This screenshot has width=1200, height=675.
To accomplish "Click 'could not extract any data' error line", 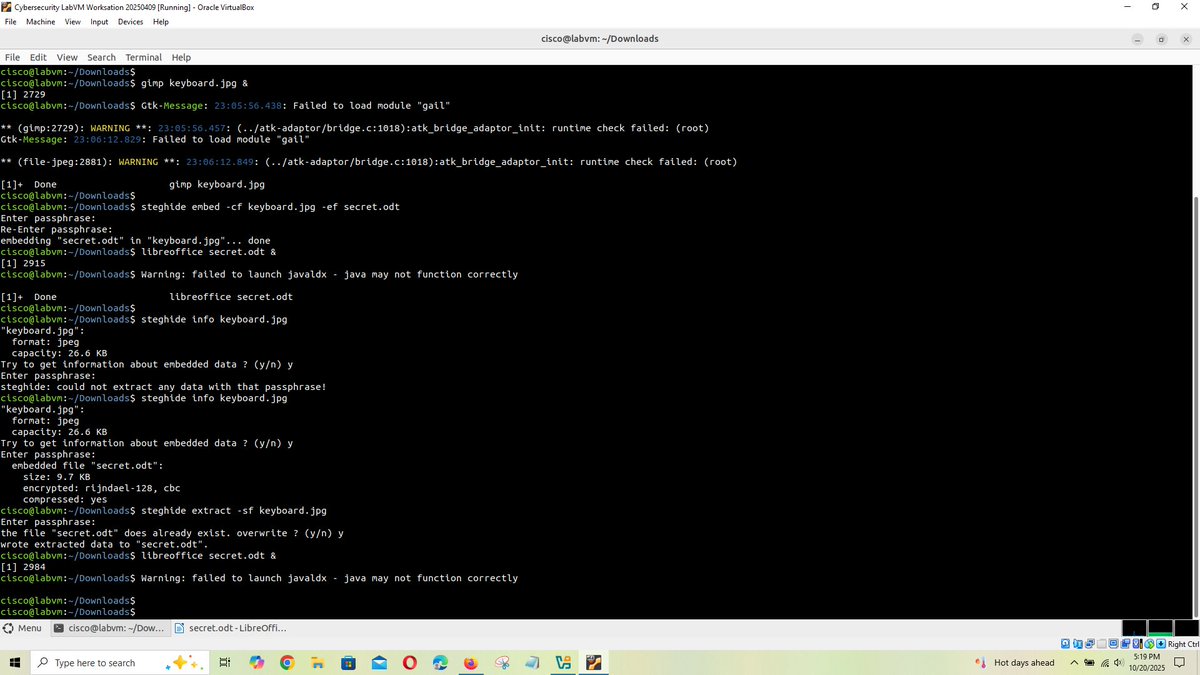I will 163,386.
